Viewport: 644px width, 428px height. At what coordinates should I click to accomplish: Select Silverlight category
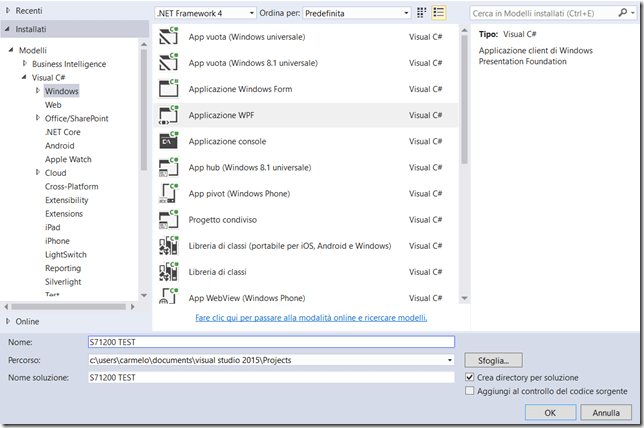click(63, 281)
